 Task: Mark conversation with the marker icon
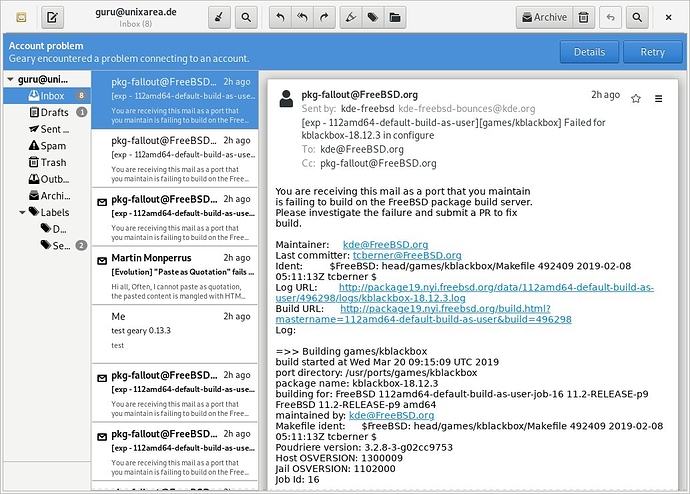click(x=351, y=17)
